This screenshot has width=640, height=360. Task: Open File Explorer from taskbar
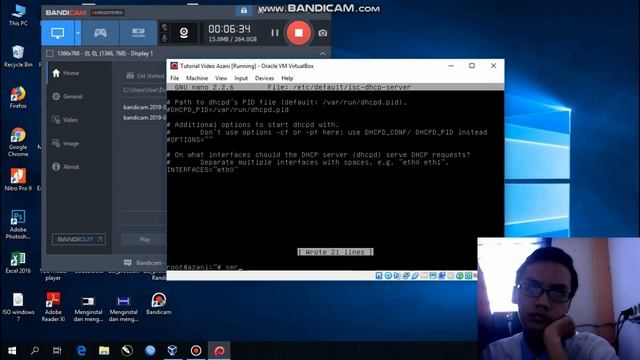pos(104,351)
